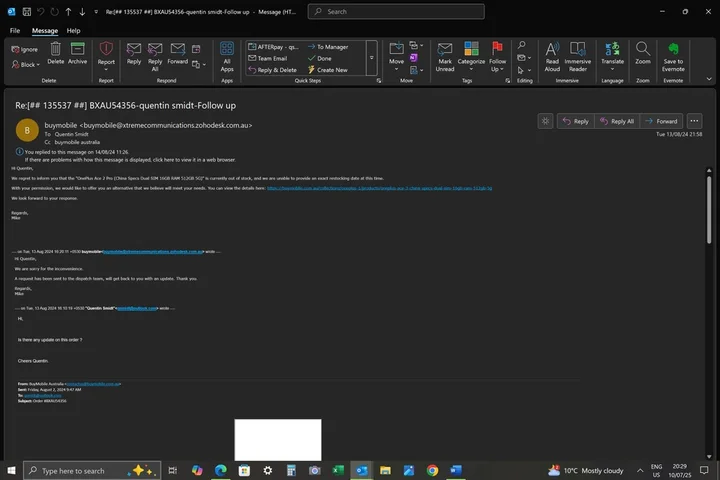
Task: Open the notifications icon in the system tray
Action: coord(703,470)
